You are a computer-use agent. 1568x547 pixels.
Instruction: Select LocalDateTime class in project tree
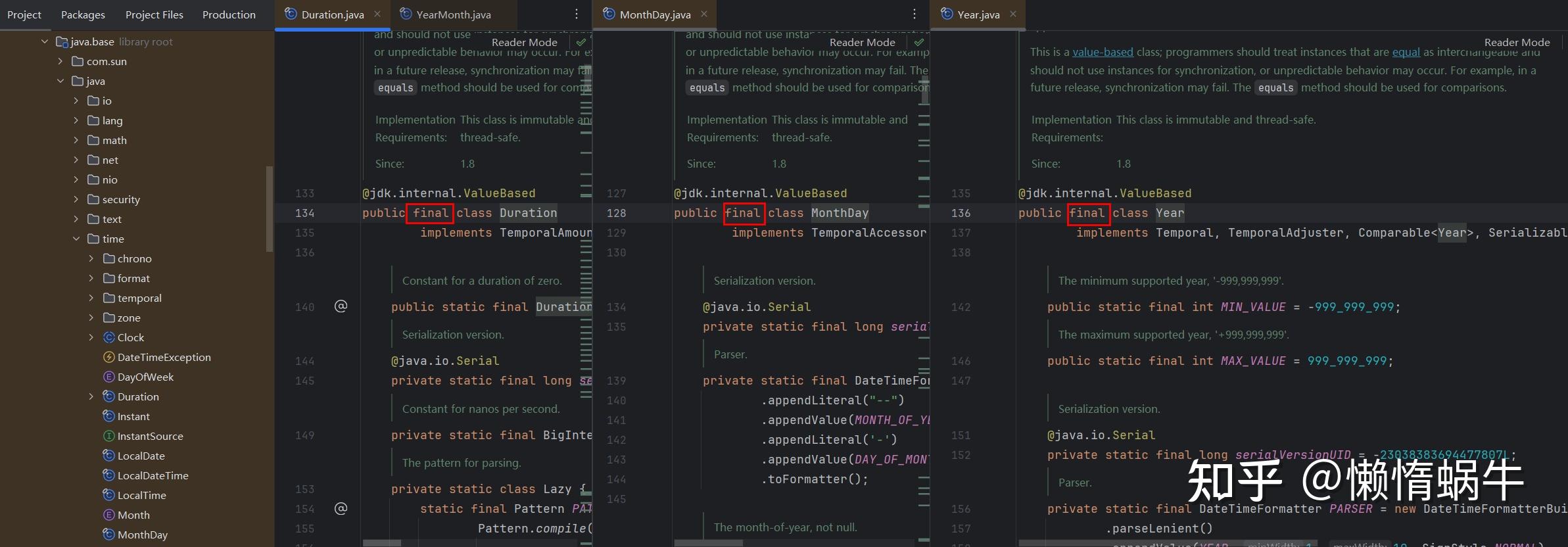[x=153, y=475]
